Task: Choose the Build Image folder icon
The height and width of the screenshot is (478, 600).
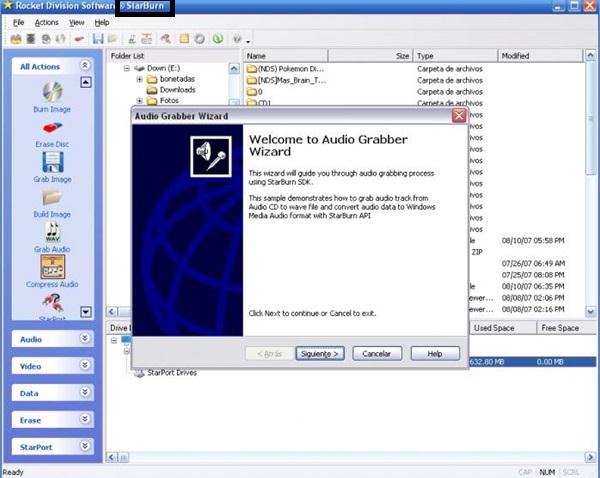Action: tap(52, 197)
